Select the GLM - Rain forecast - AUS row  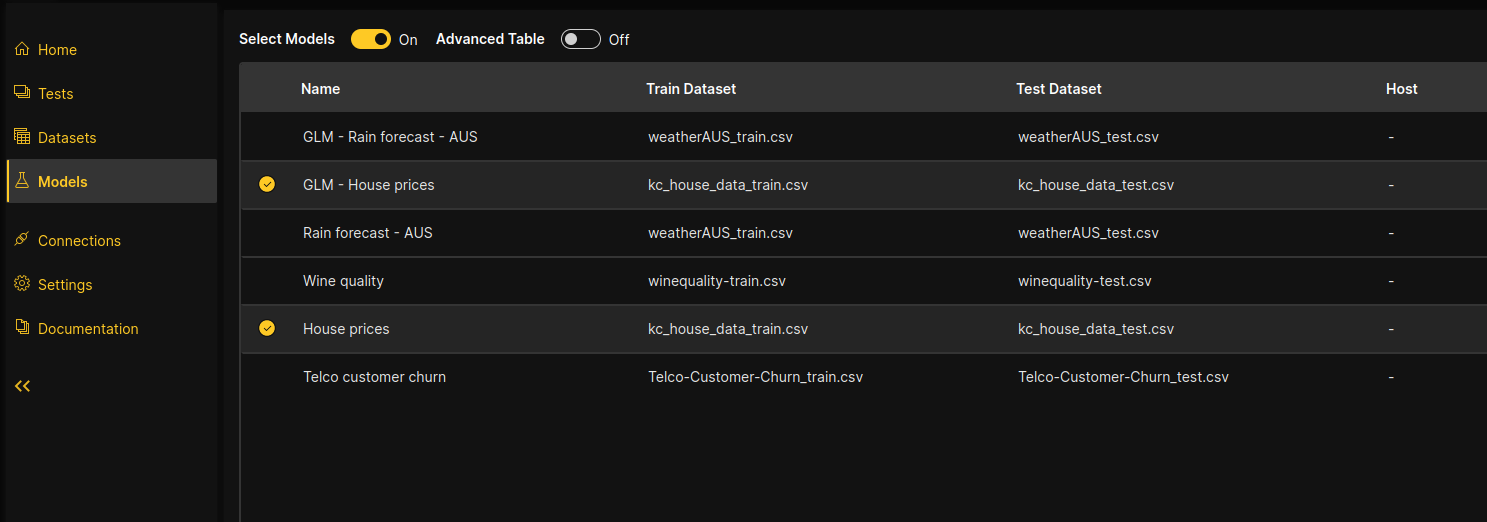click(x=390, y=137)
